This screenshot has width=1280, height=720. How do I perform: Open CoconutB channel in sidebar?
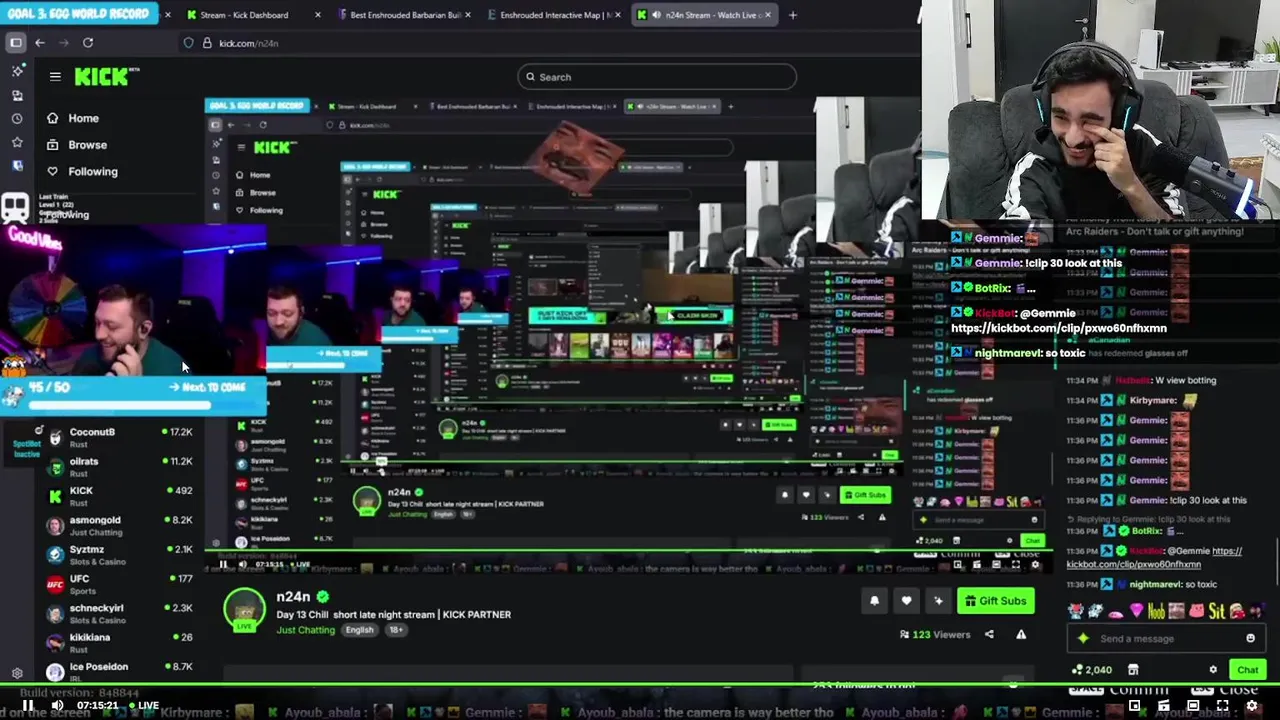tap(118, 437)
